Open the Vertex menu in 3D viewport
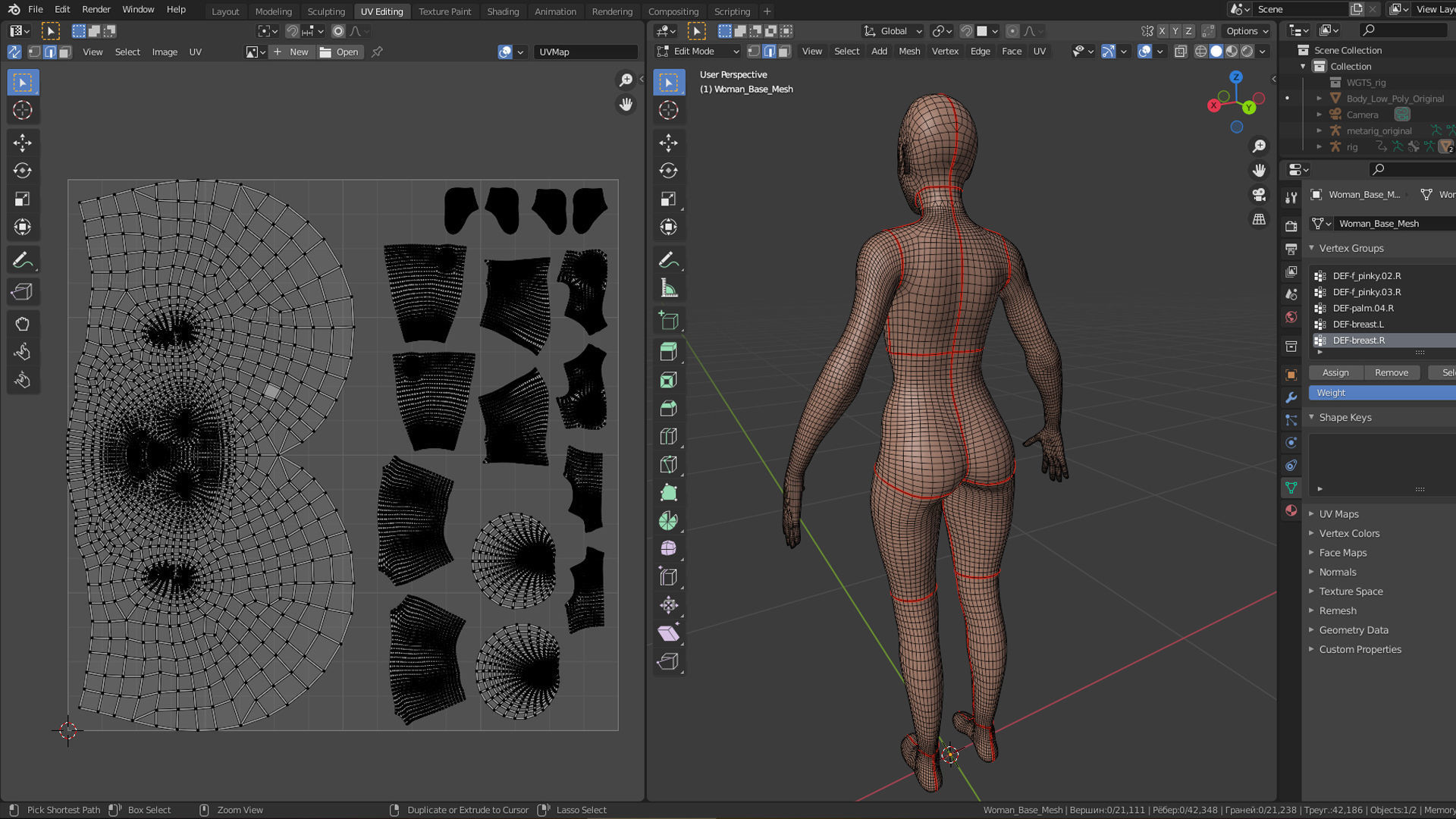The width and height of the screenshot is (1456, 819). coord(945,52)
